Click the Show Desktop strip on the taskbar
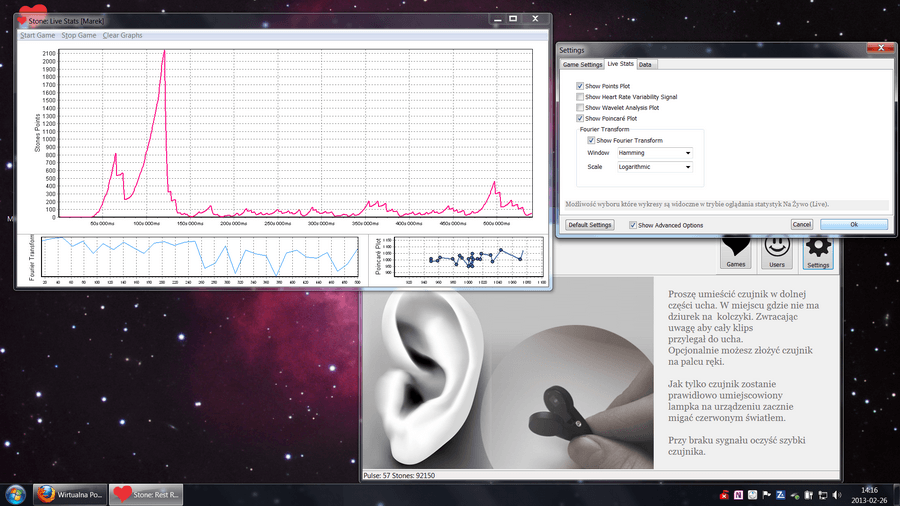900x506 pixels. point(896,495)
